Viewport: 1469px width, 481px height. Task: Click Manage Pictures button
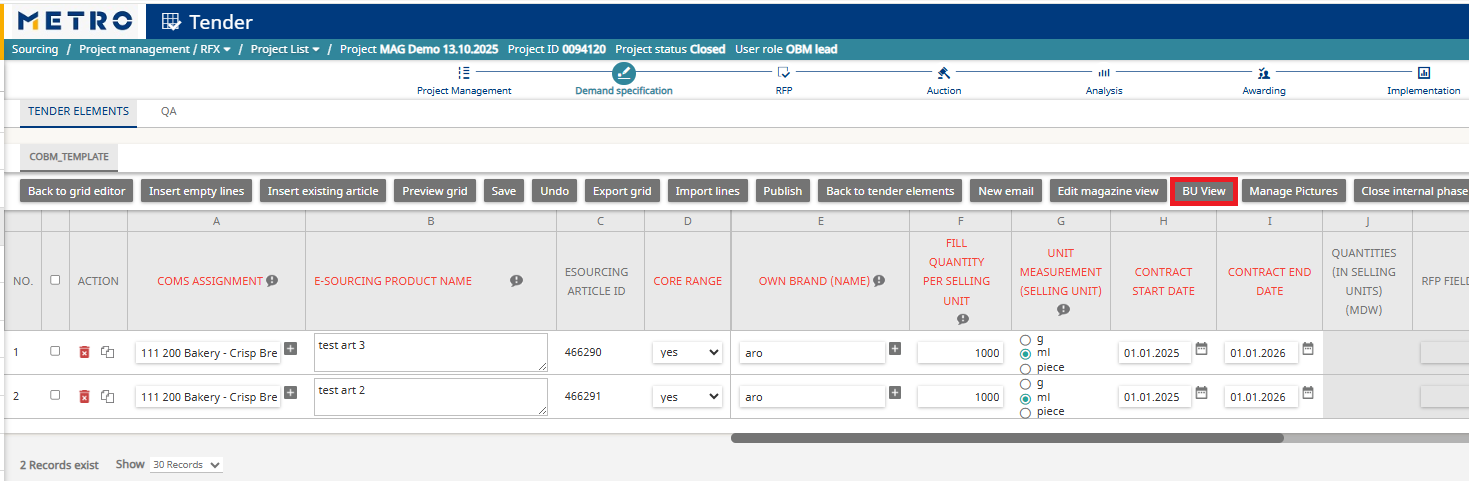(1293, 191)
